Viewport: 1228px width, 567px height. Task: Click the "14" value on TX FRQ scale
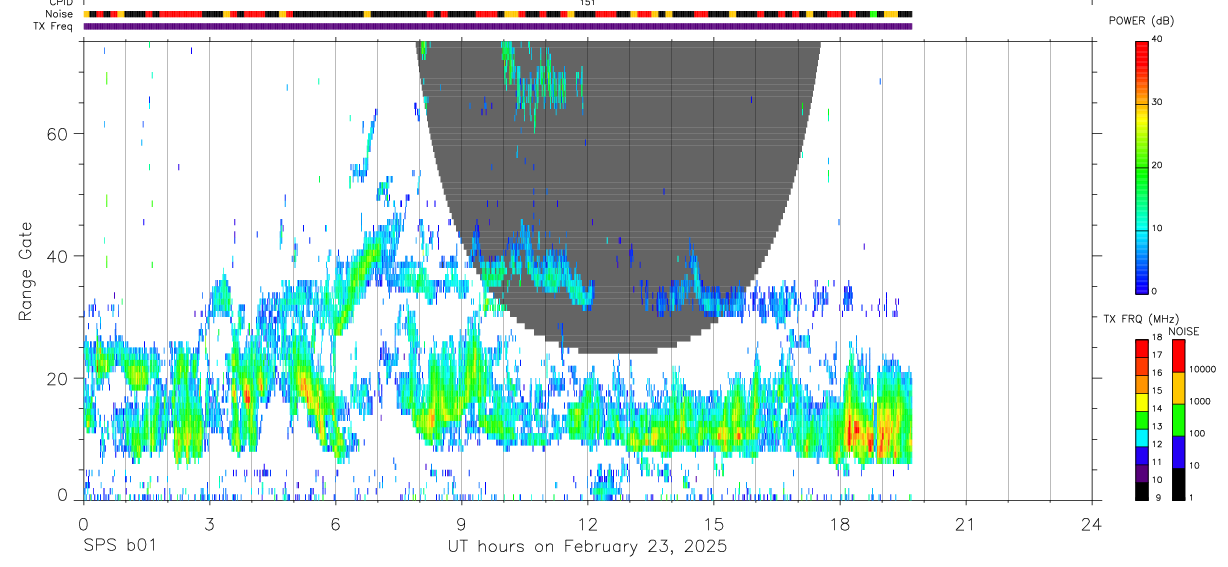pyautogui.click(x=1157, y=408)
